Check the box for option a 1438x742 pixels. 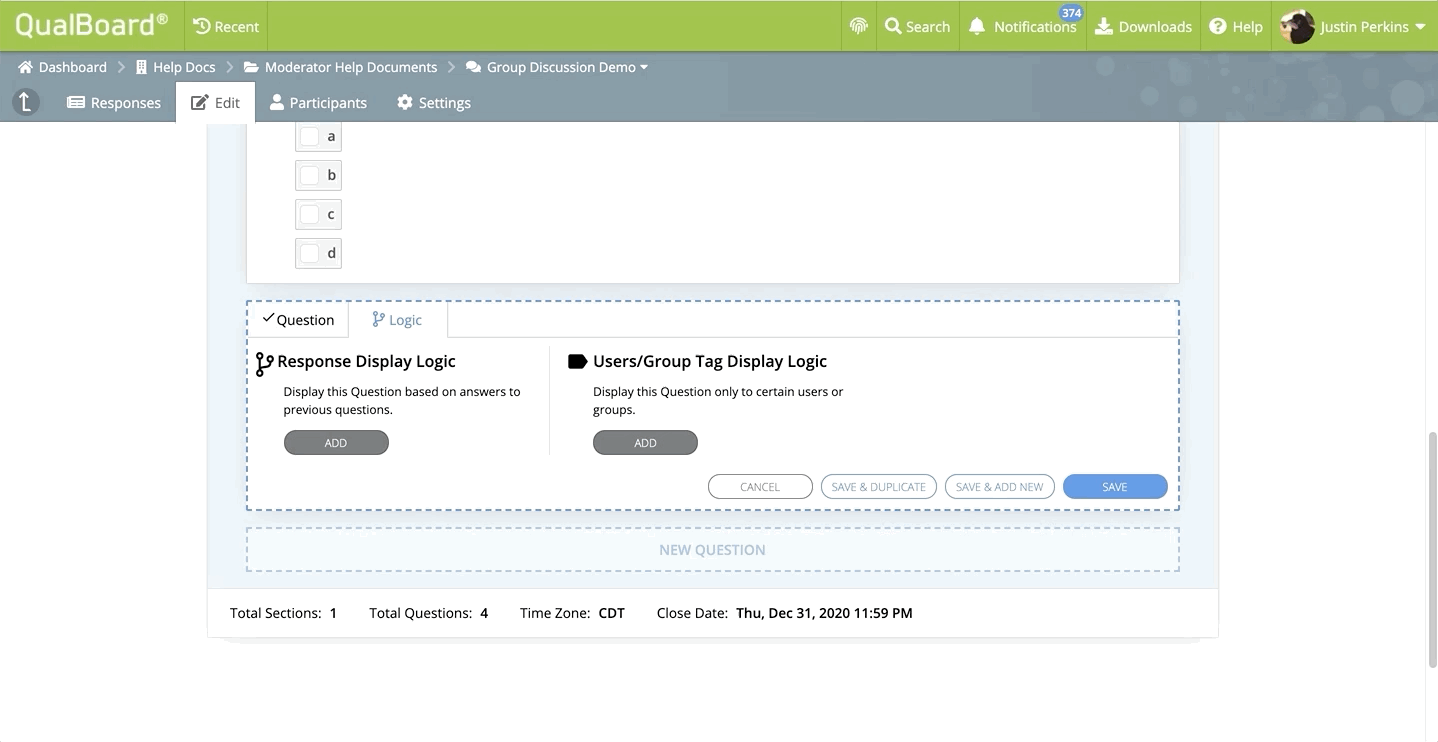click(310, 136)
